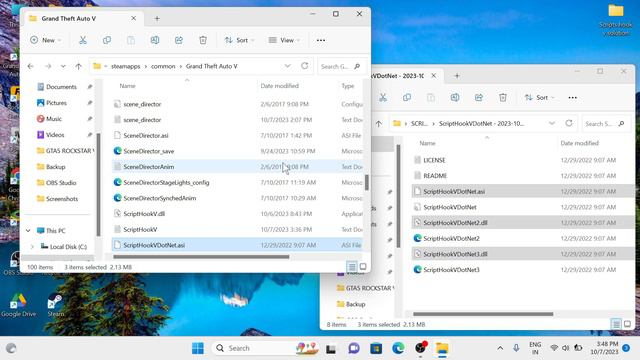640x360 pixels.
Task: Sort by Date modified in Grand Theft Auto V window
Action: [280, 86]
